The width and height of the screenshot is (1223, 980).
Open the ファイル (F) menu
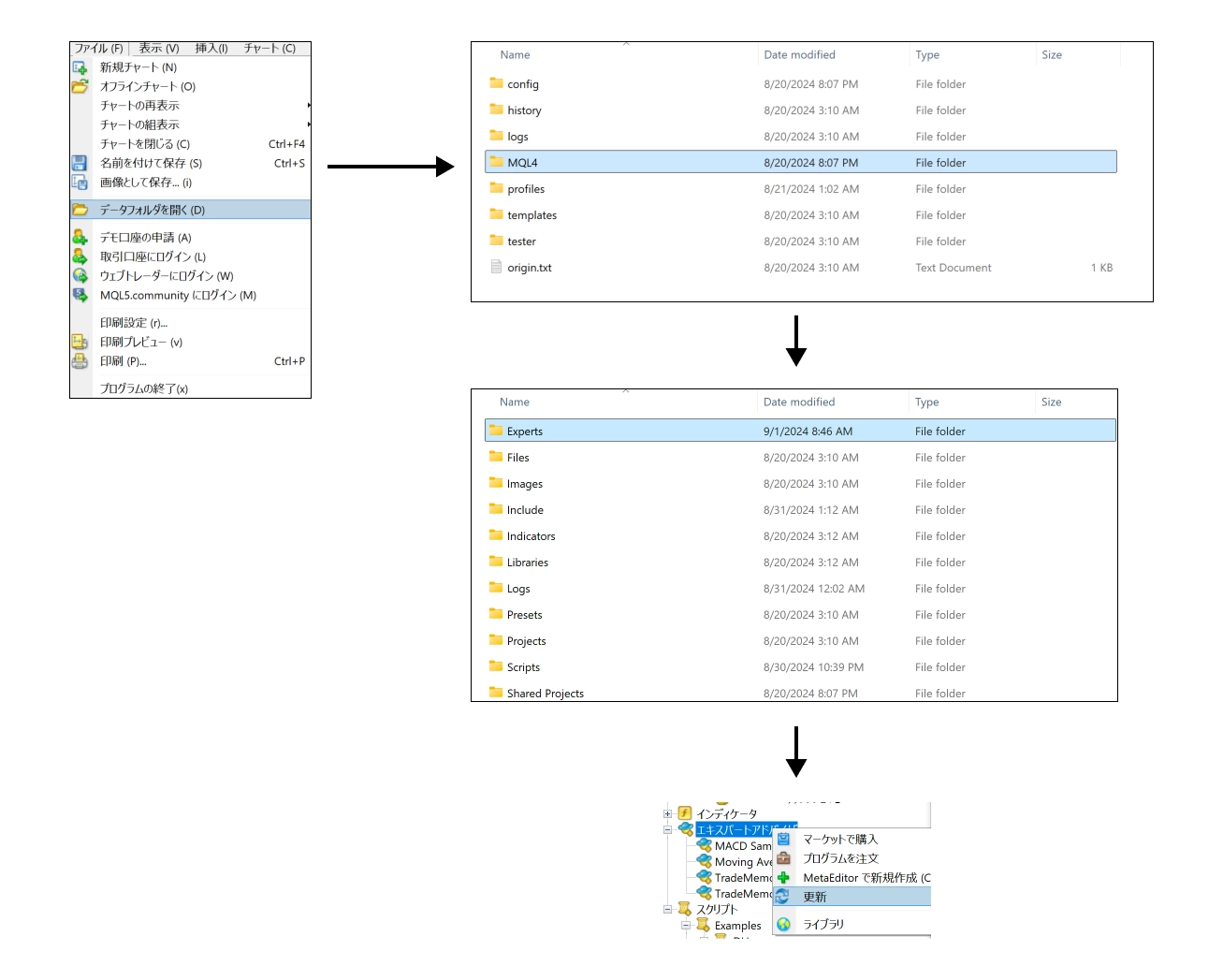(99, 49)
